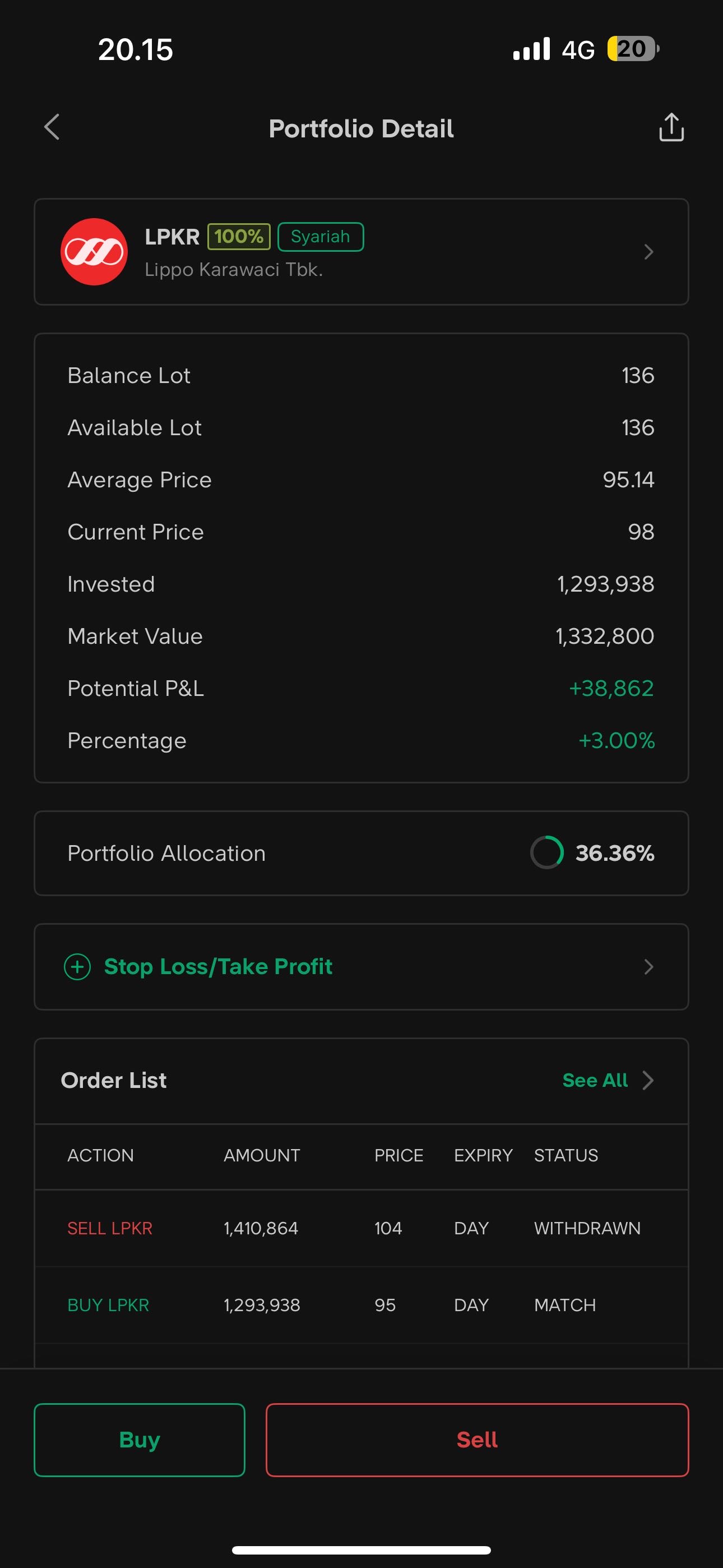
Task: Tap the back arrow icon
Action: point(52,127)
